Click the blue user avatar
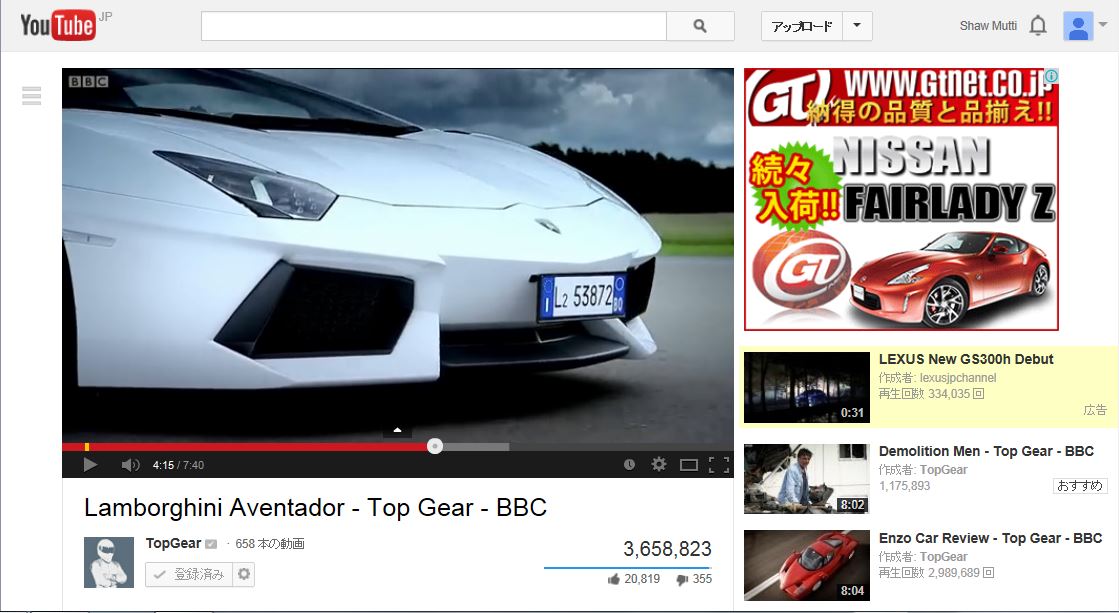This screenshot has width=1119, height=613. [x=1078, y=26]
